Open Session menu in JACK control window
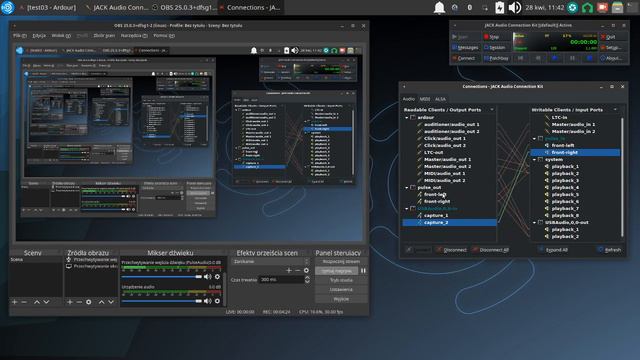 pos(496,47)
